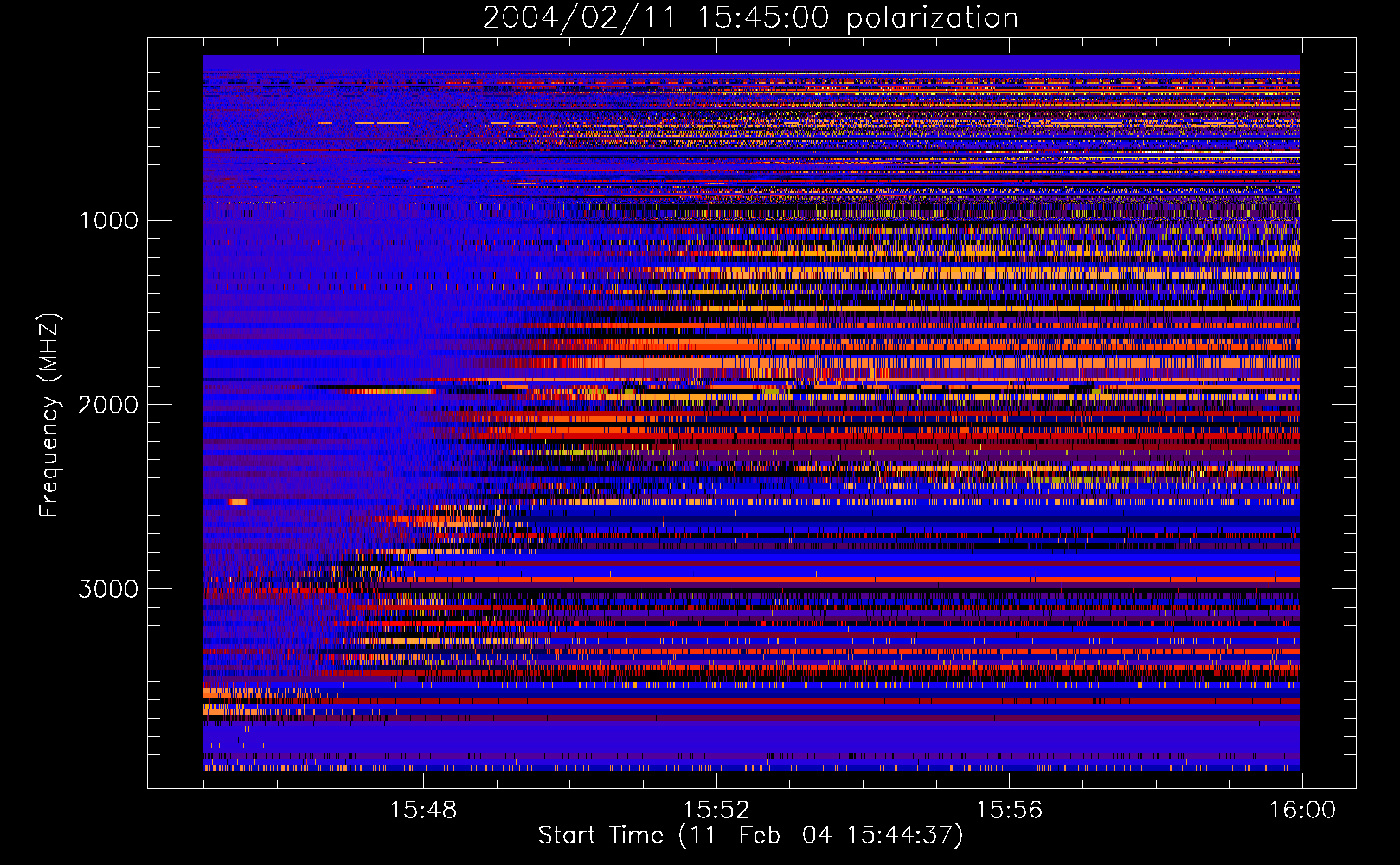Click the 2000 frequency tick label
This screenshot has height=865, width=1400.
point(108,405)
